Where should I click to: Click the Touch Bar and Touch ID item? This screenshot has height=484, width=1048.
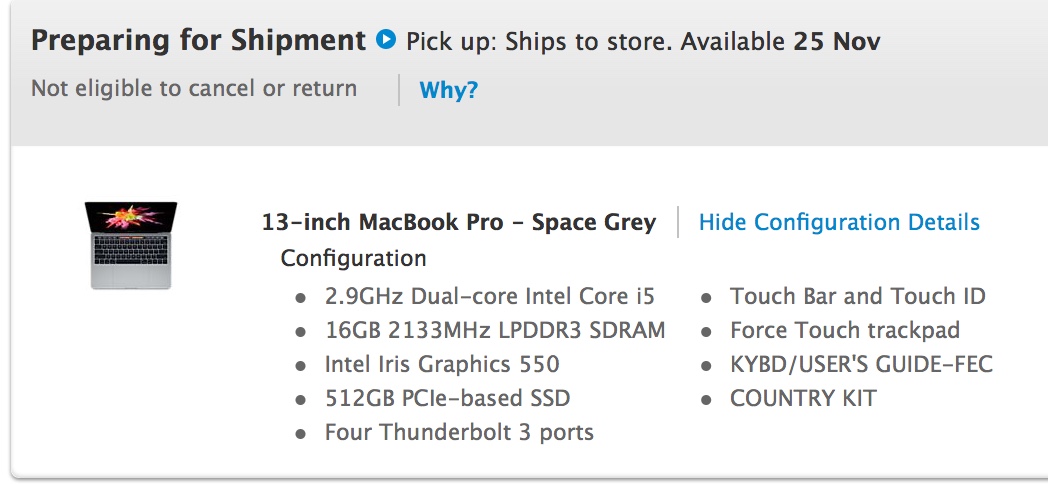(x=858, y=295)
